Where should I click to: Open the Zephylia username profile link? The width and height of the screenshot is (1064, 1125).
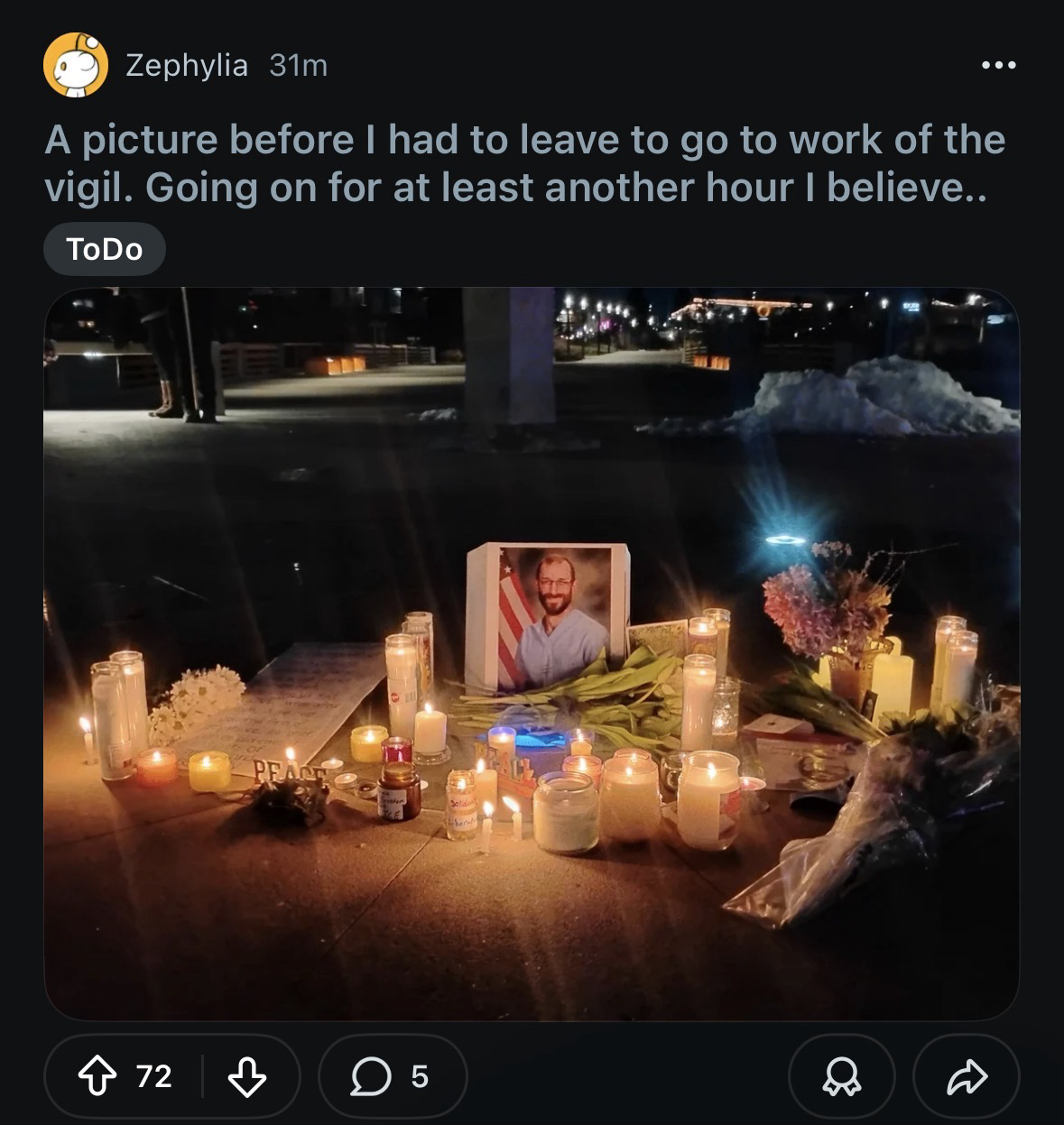pyautogui.click(x=186, y=65)
